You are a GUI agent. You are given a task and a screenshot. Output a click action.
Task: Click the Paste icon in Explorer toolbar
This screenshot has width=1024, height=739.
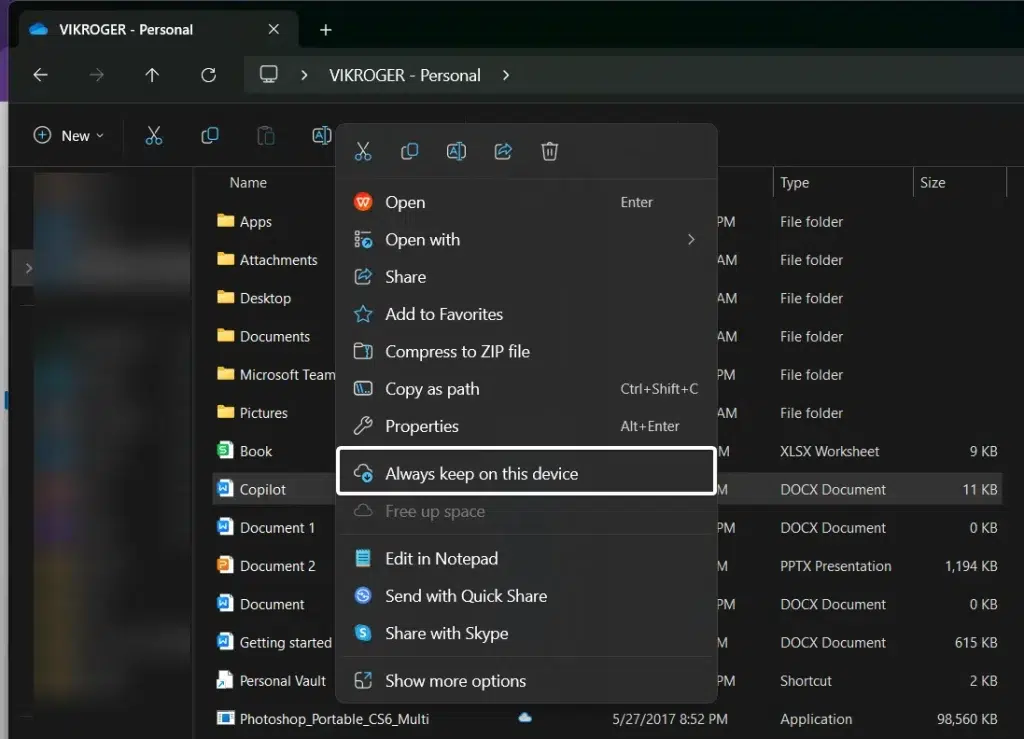click(x=266, y=136)
